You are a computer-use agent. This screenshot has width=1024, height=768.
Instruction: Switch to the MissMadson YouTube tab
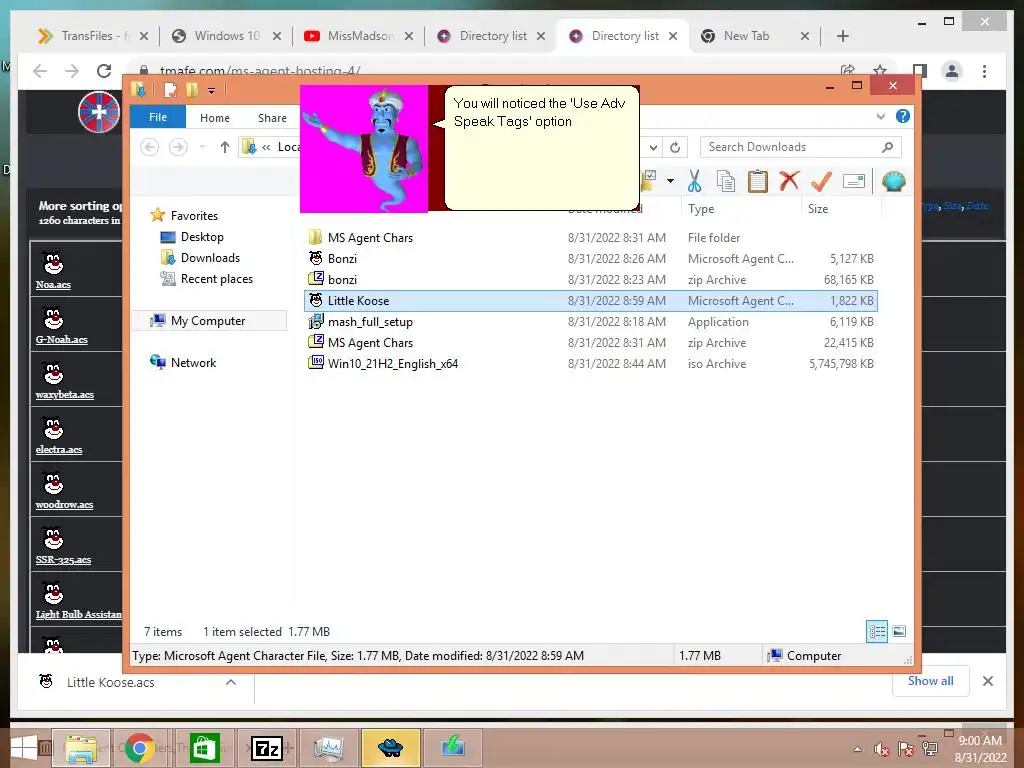pos(360,36)
